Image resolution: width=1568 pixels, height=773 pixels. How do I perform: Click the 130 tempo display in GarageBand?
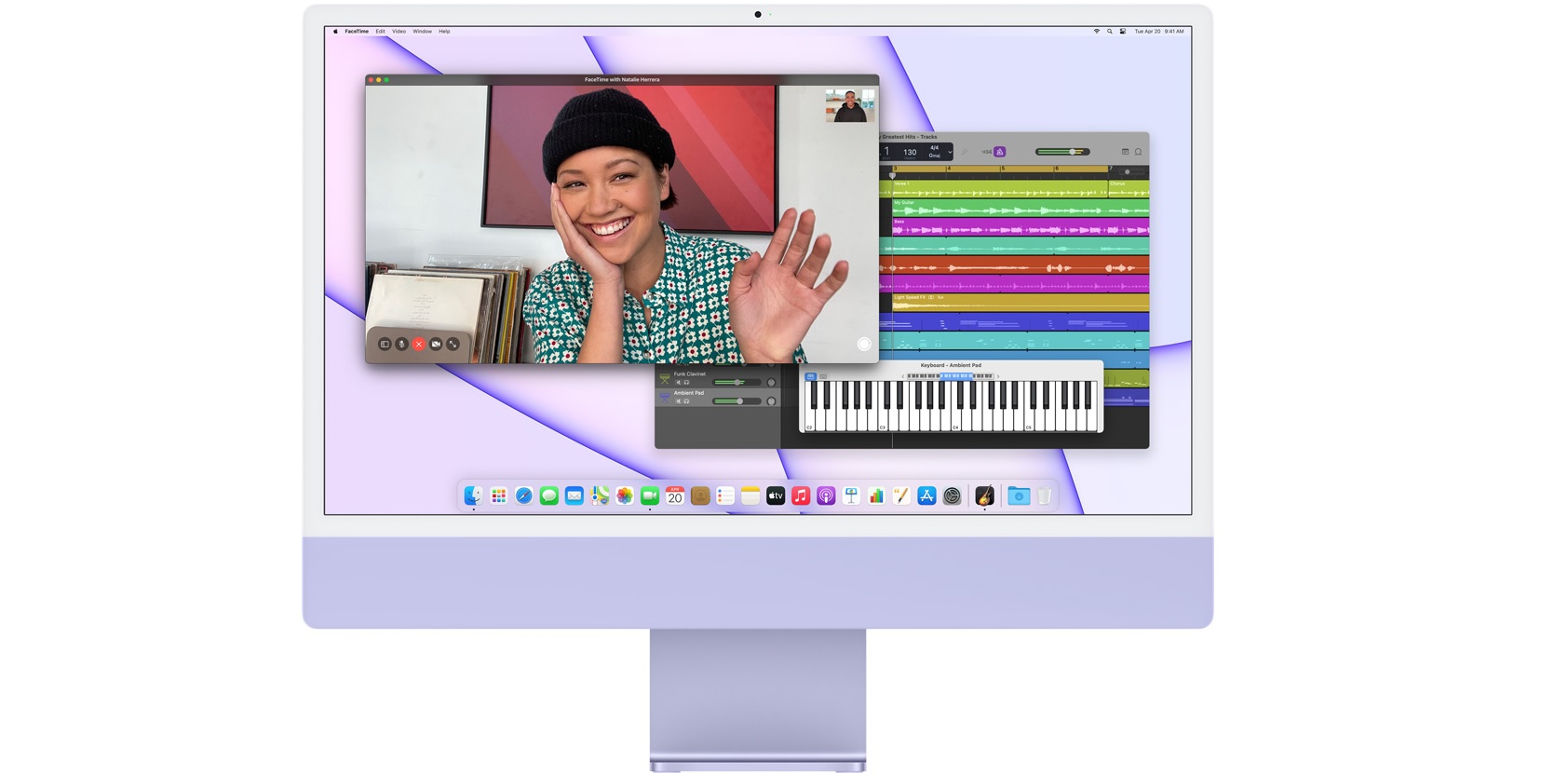(910, 152)
